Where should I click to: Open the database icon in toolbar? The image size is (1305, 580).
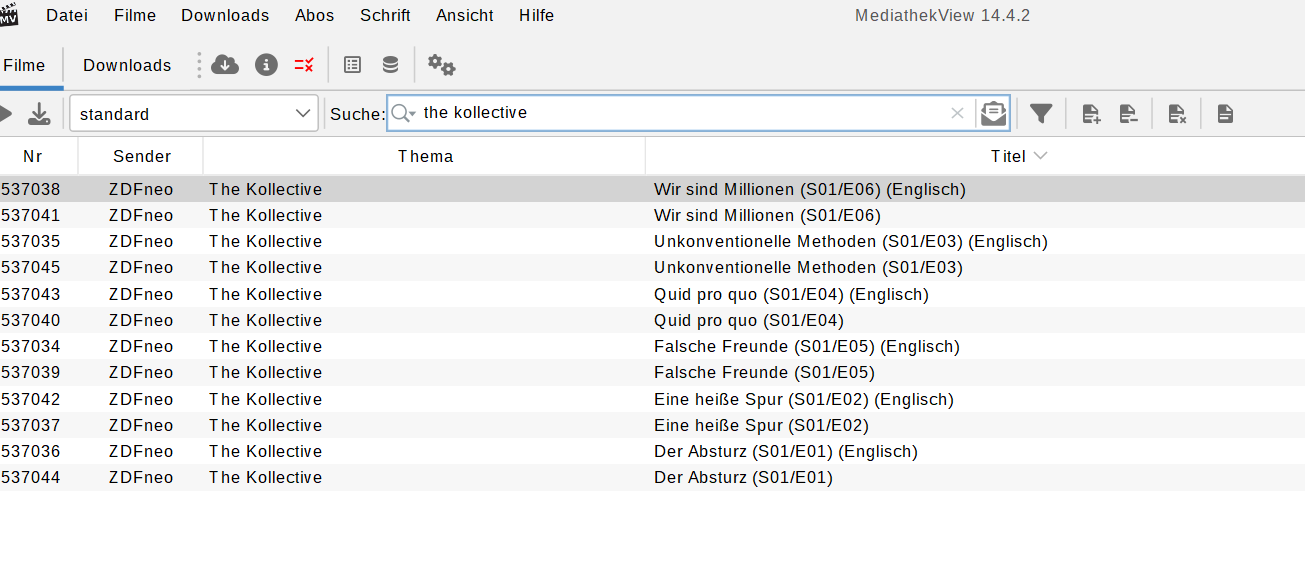[x=390, y=65]
